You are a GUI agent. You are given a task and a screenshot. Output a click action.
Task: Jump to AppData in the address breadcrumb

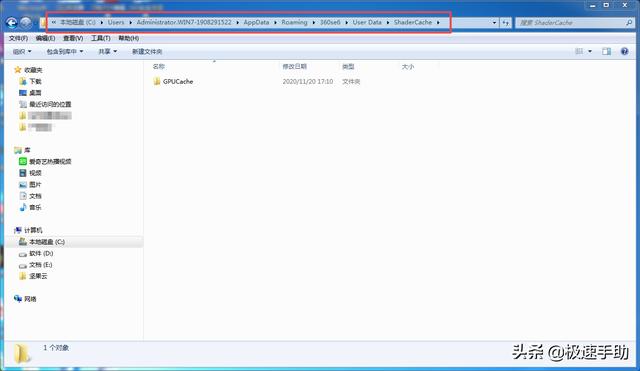pos(256,22)
